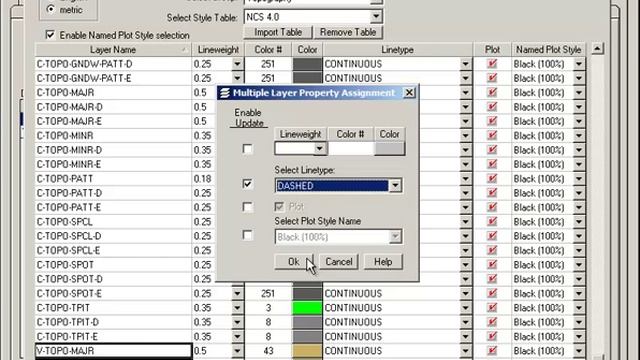Toggle plot checkbox for C-TOPO-GNDW-PATT-D
The width and height of the screenshot is (640, 360).
point(492,64)
